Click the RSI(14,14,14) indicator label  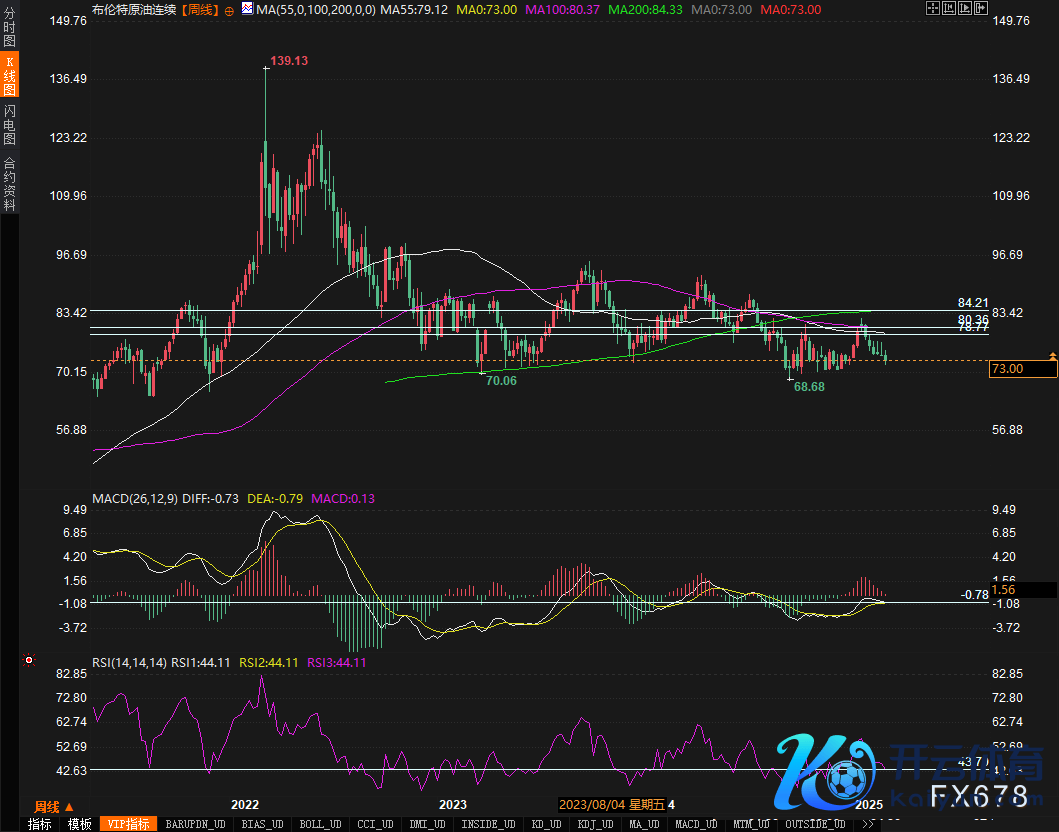coord(129,662)
